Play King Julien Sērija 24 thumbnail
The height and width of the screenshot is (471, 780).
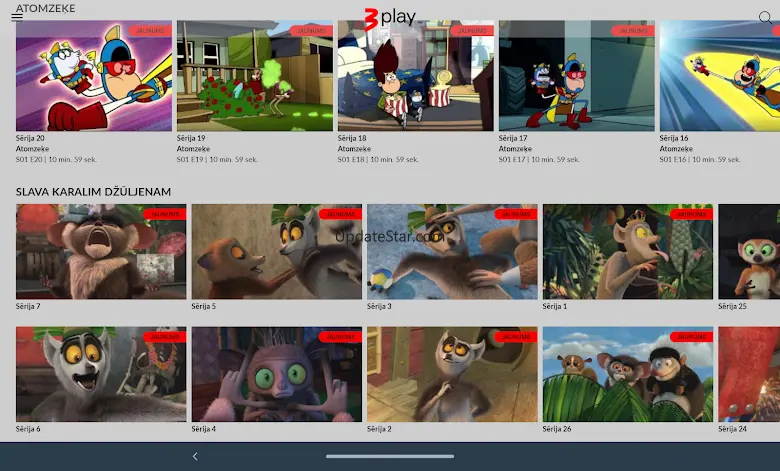coord(749,374)
